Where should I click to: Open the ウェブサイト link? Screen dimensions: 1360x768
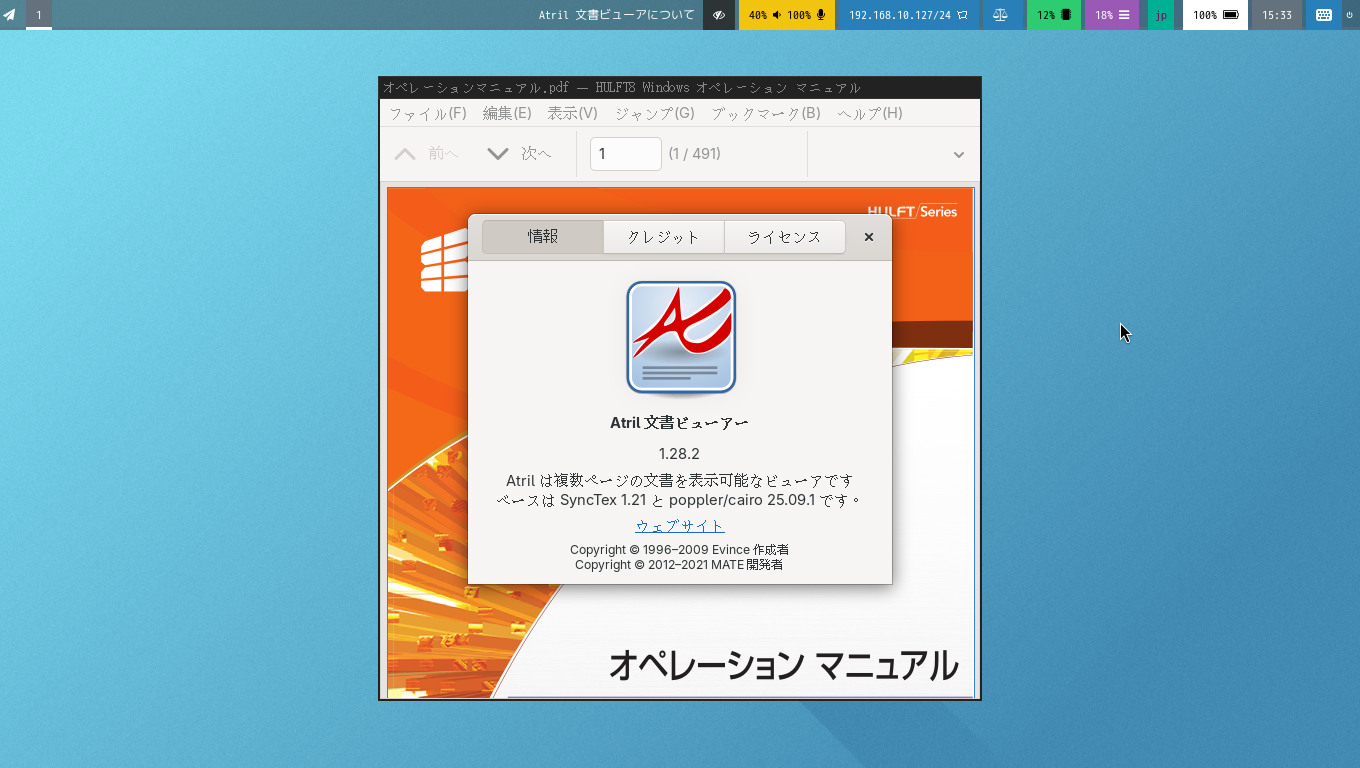[x=680, y=526]
